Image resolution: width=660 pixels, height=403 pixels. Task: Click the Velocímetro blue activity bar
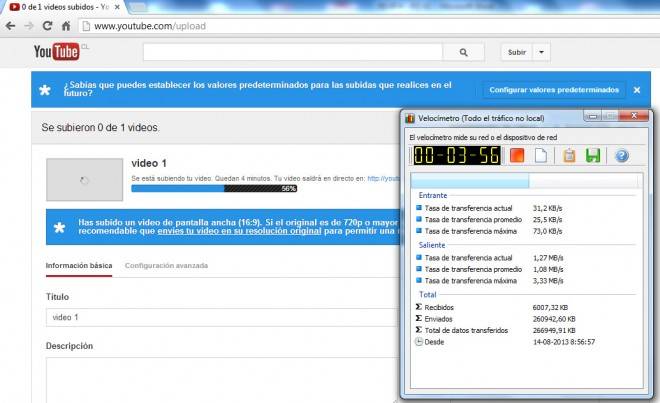tap(469, 181)
